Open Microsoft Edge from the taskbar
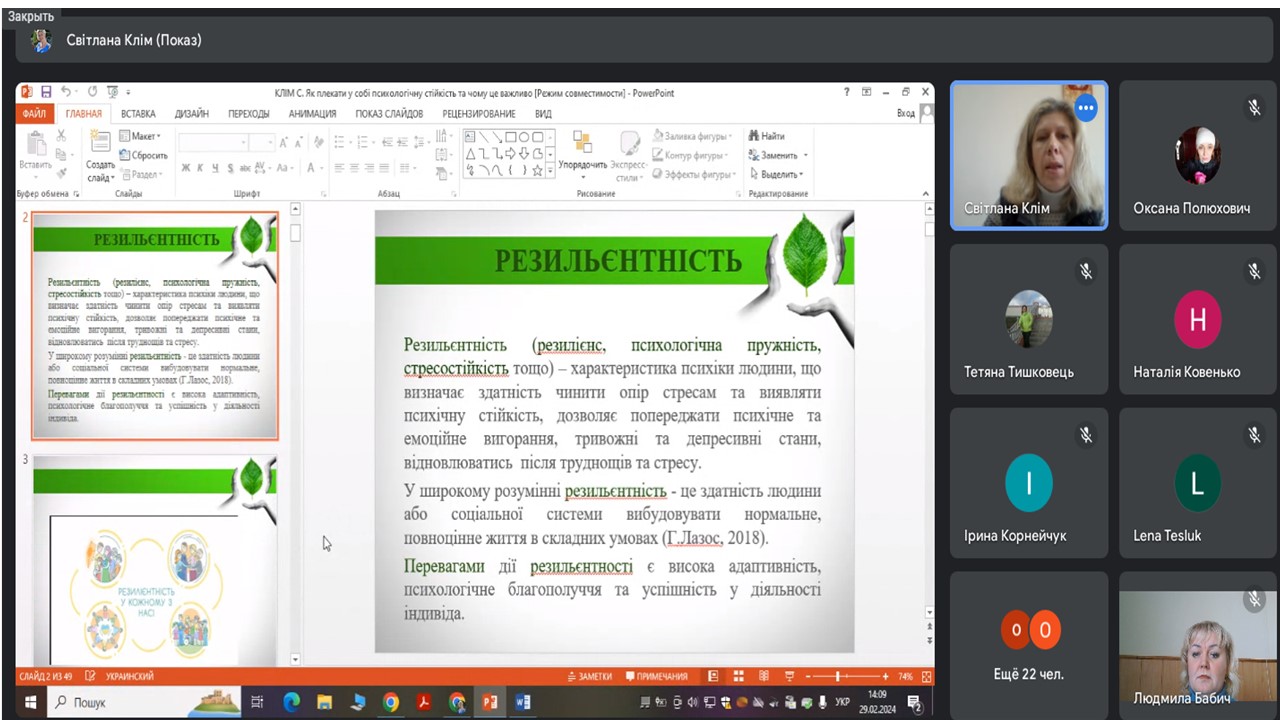The height and width of the screenshot is (720, 1280). (292, 702)
